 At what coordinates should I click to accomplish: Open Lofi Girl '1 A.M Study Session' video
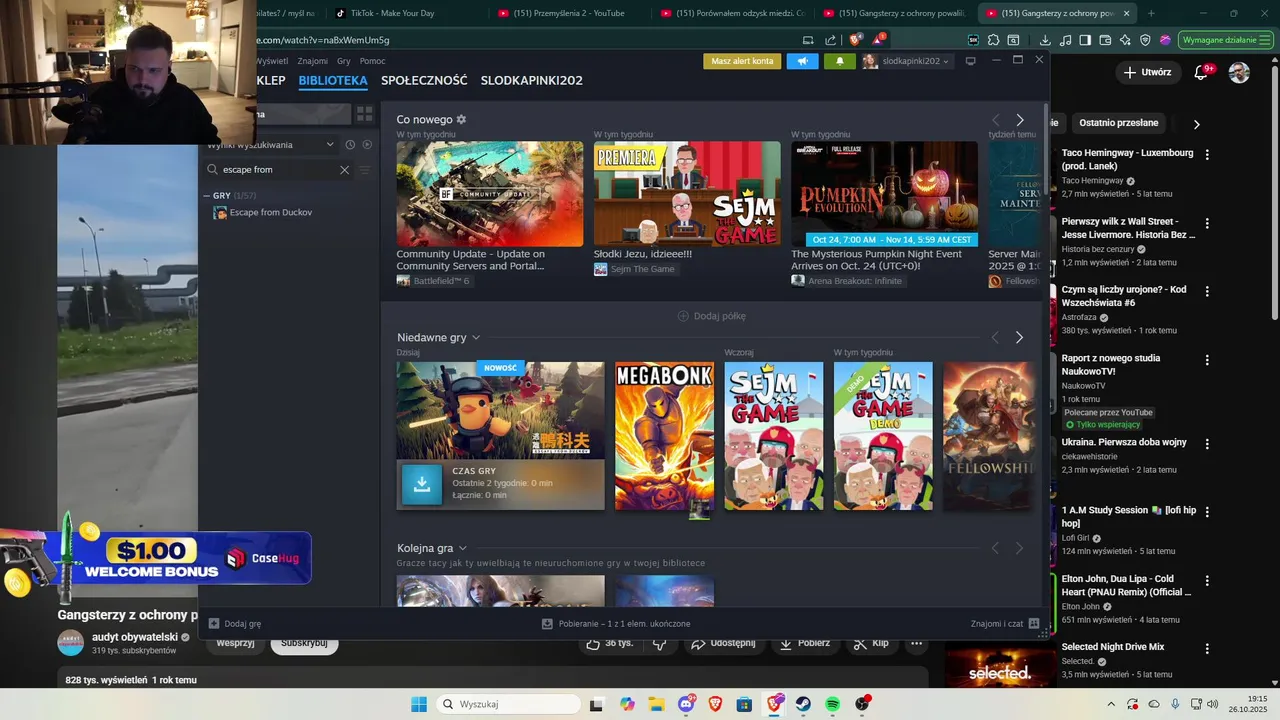(1129, 516)
